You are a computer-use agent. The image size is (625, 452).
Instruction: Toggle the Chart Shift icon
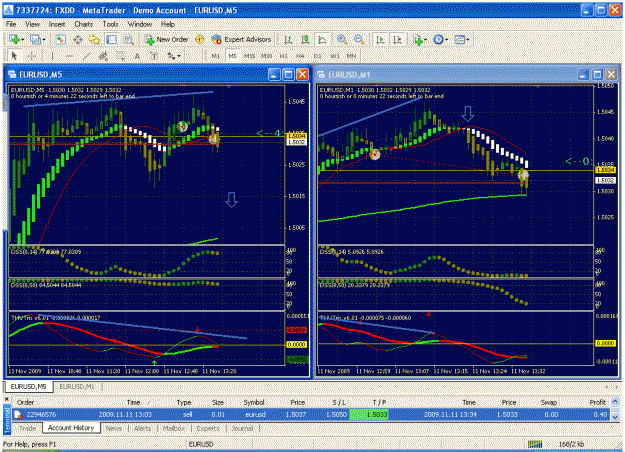coord(397,39)
